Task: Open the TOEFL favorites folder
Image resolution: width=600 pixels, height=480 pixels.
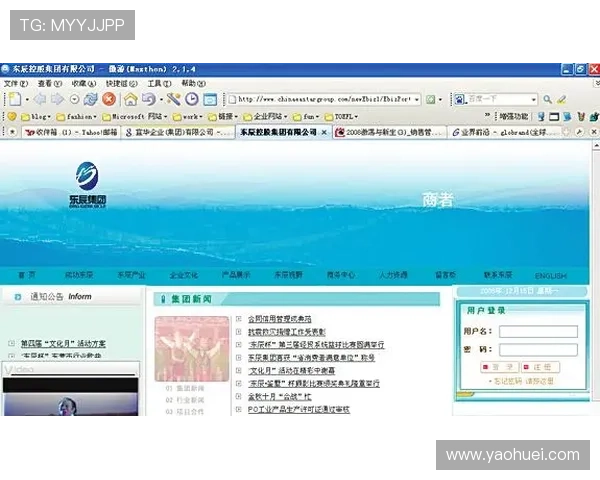Action: tap(341, 116)
